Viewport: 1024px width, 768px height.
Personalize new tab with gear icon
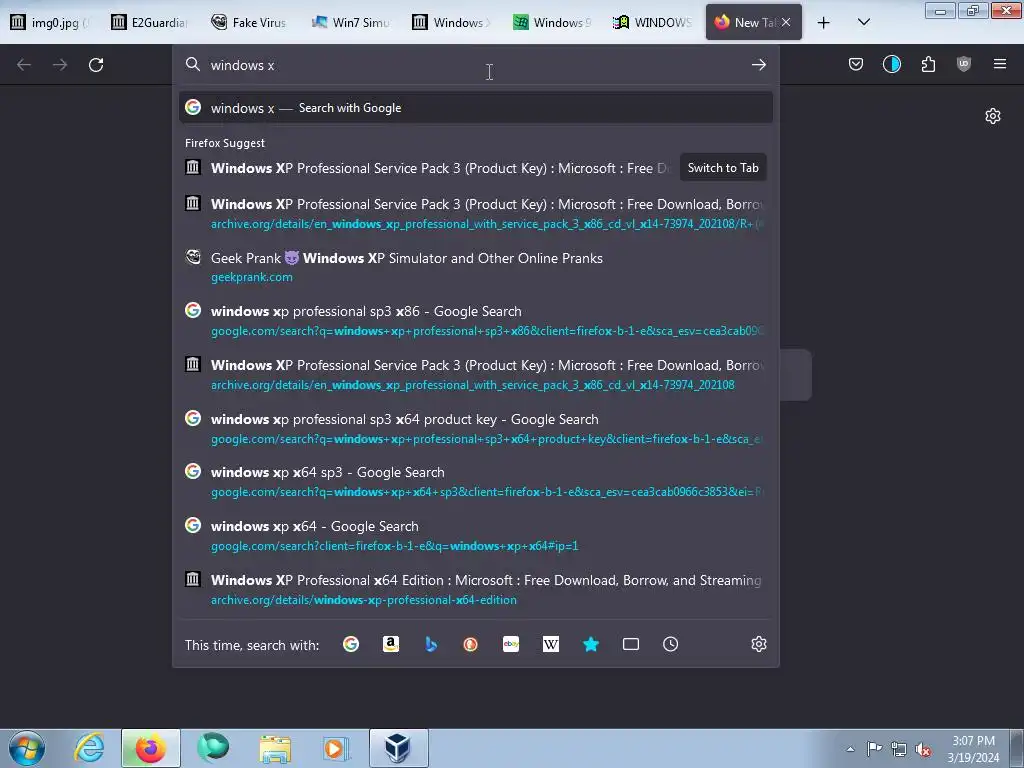tap(993, 116)
